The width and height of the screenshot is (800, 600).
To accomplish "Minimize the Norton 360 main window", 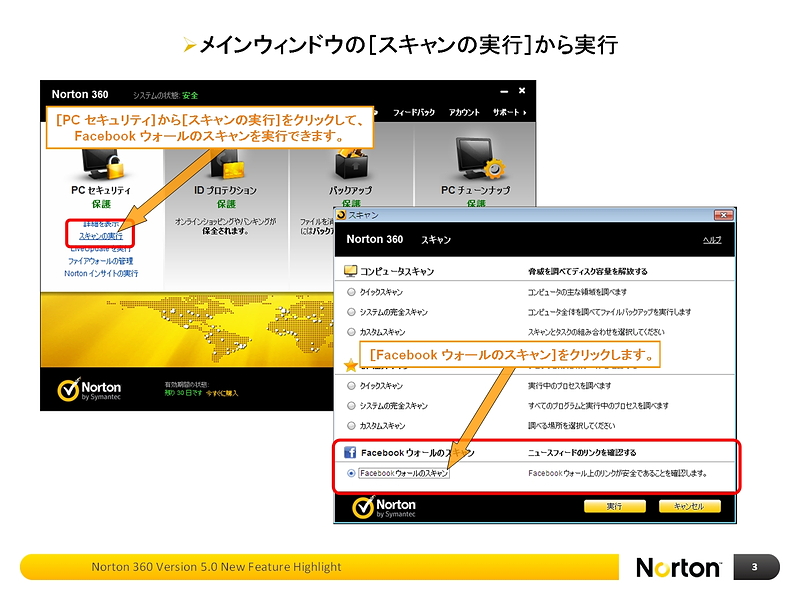I will click(504, 91).
